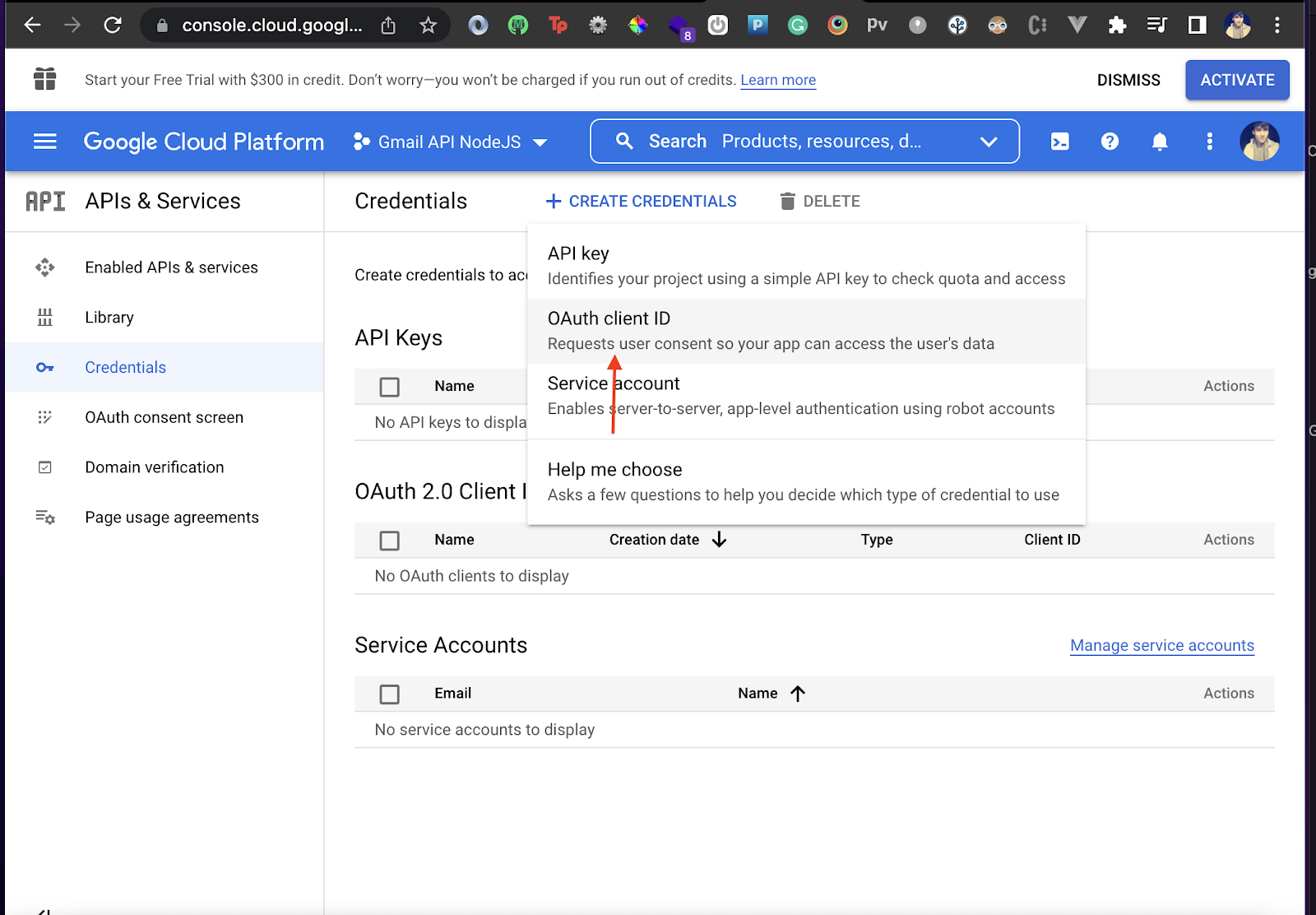
Task: Tick the Service Accounts select-all checkbox
Action: click(390, 694)
